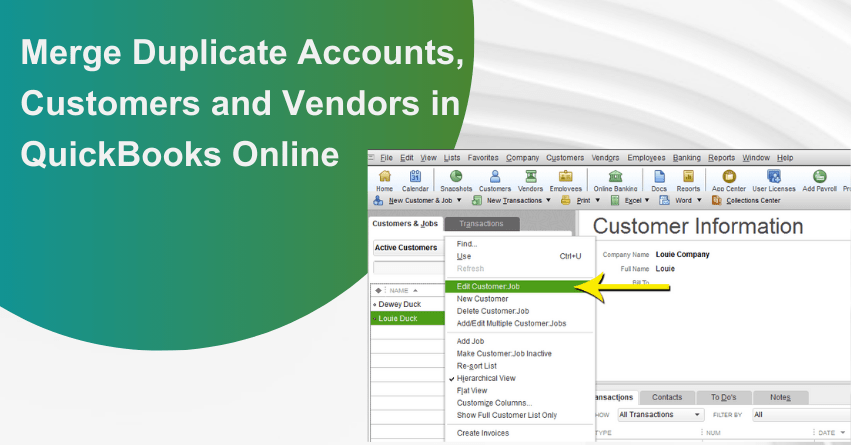Open the Reports menu in menu bar
This screenshot has width=851, height=445.
point(721,158)
